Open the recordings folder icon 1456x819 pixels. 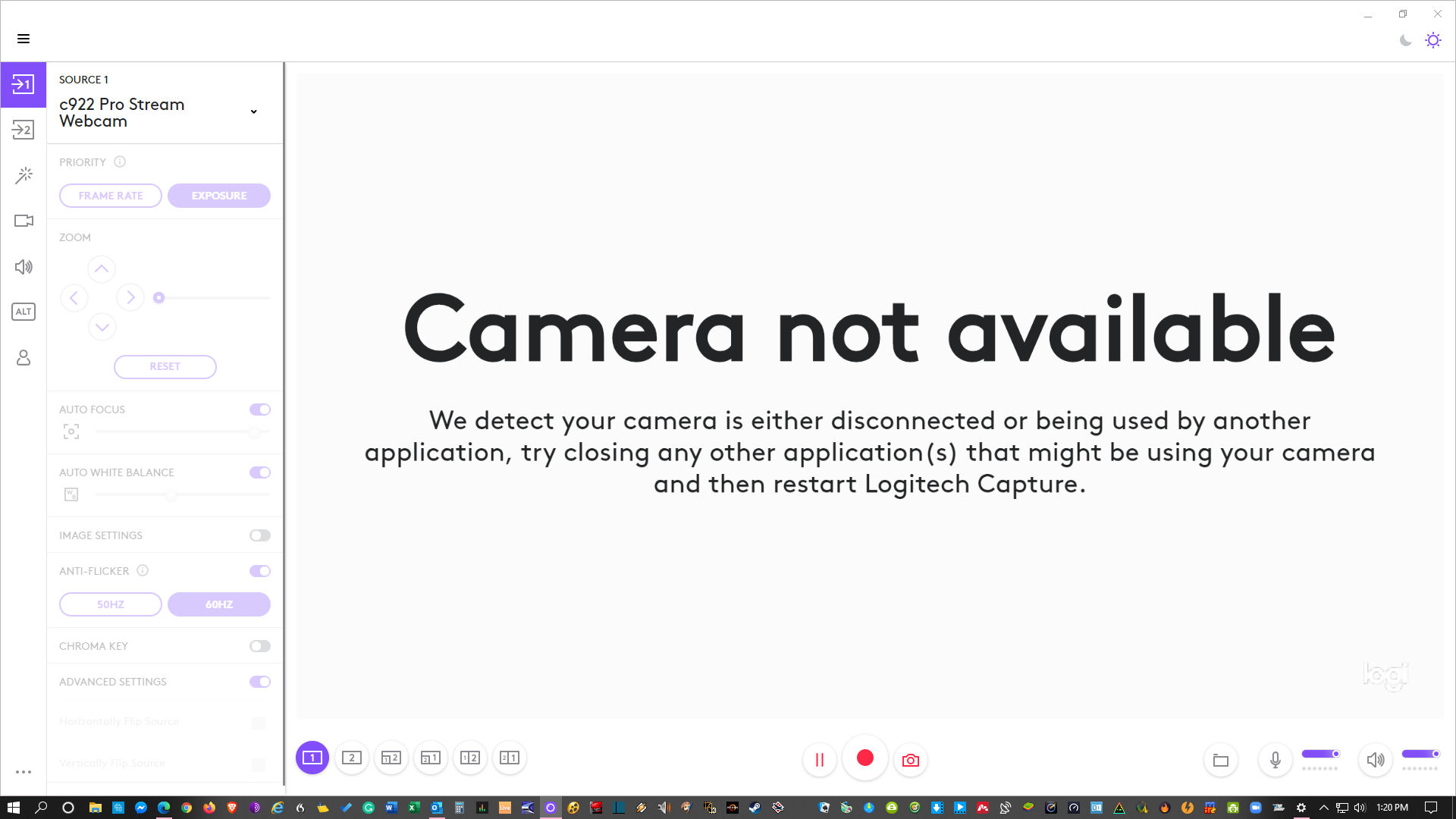(1220, 760)
